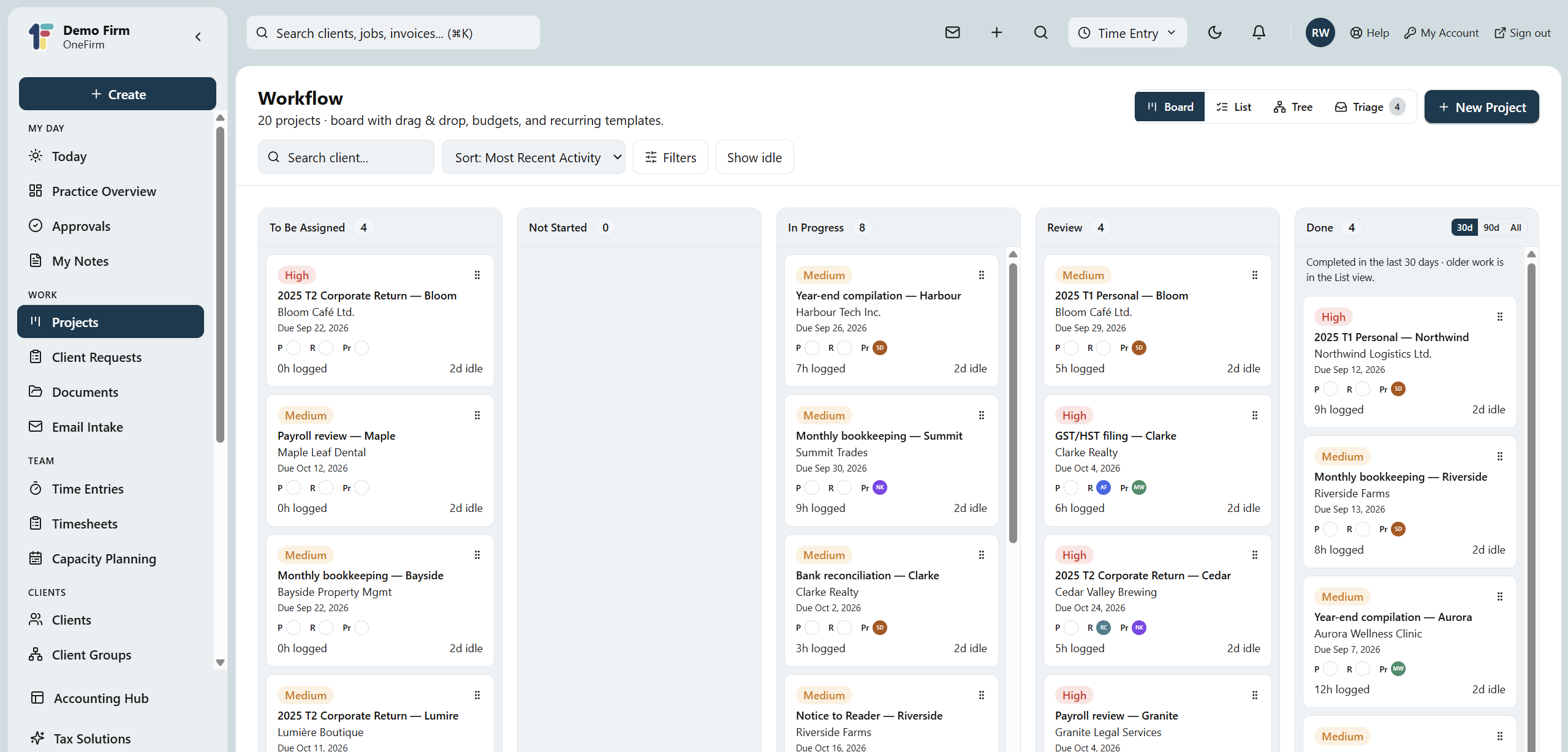This screenshot has height=752, width=1568.
Task: Switch to the Tree view tab
Action: [1293, 107]
